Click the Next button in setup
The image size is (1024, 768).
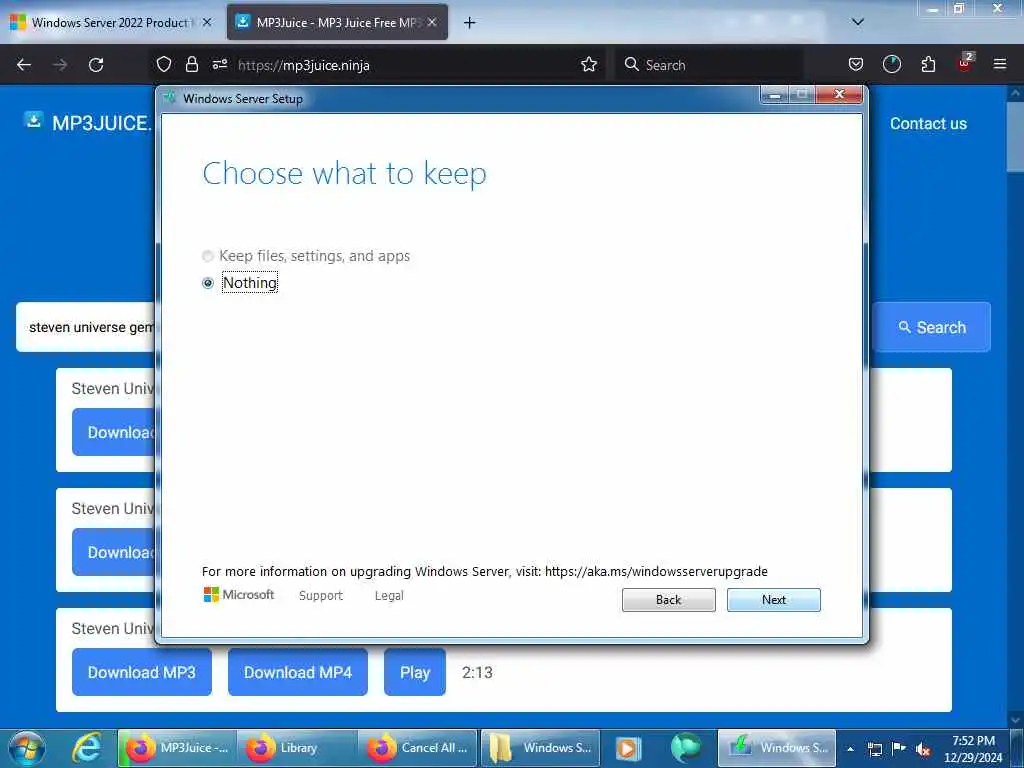click(773, 600)
